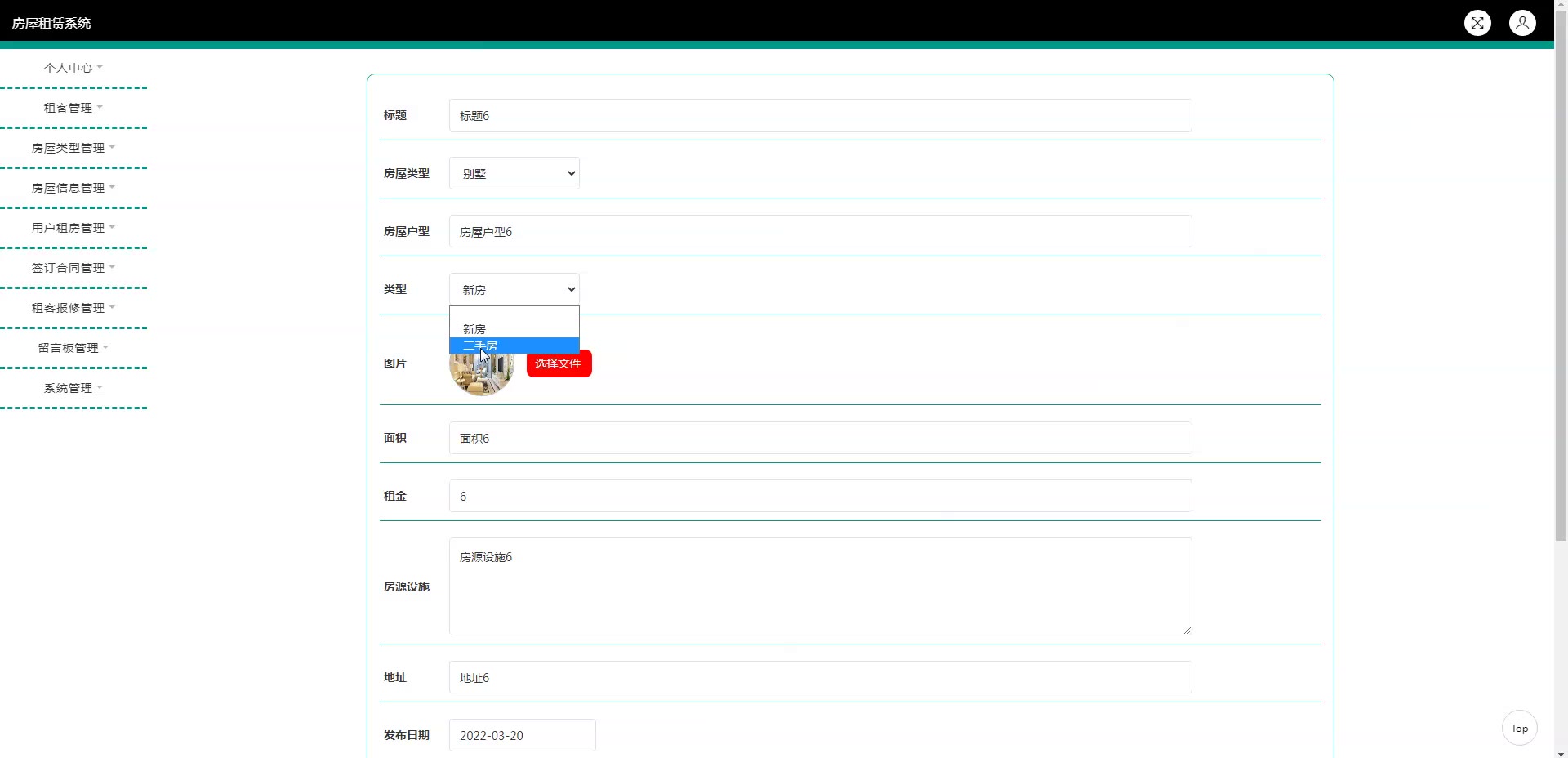Open the 房屋类型 dropdown showing 别墅

(514, 173)
